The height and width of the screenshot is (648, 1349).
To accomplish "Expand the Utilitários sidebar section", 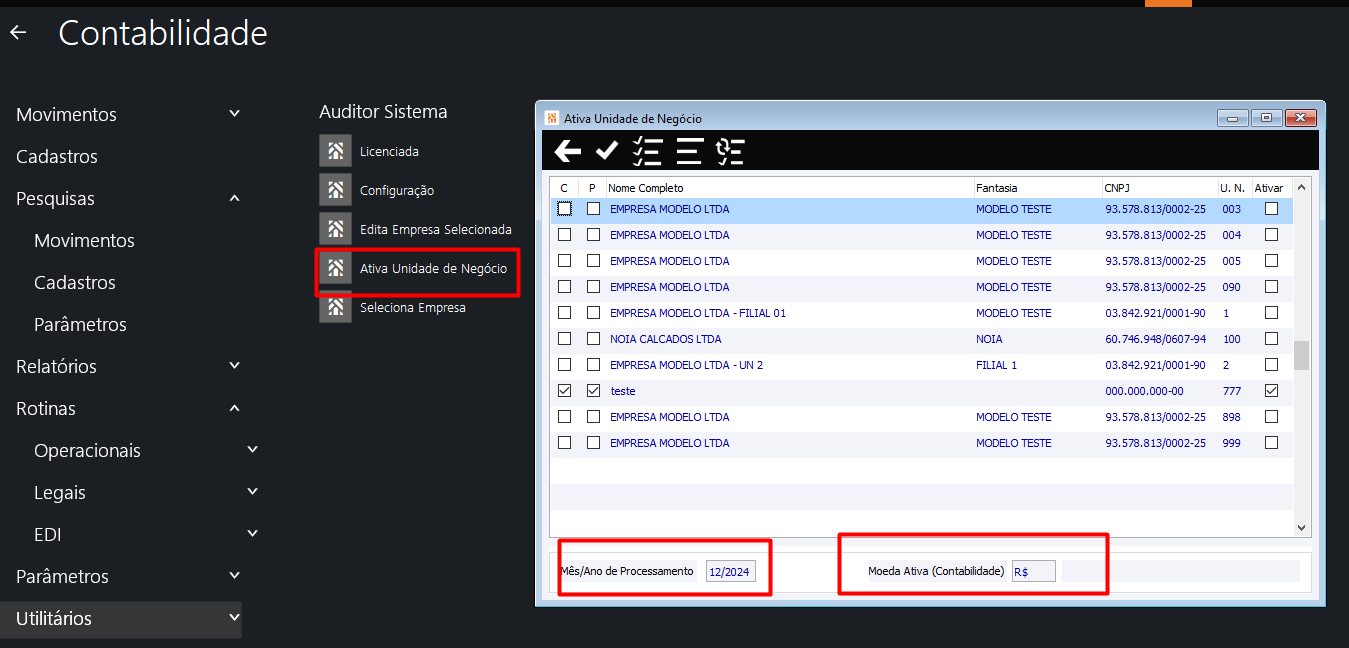I will point(234,618).
